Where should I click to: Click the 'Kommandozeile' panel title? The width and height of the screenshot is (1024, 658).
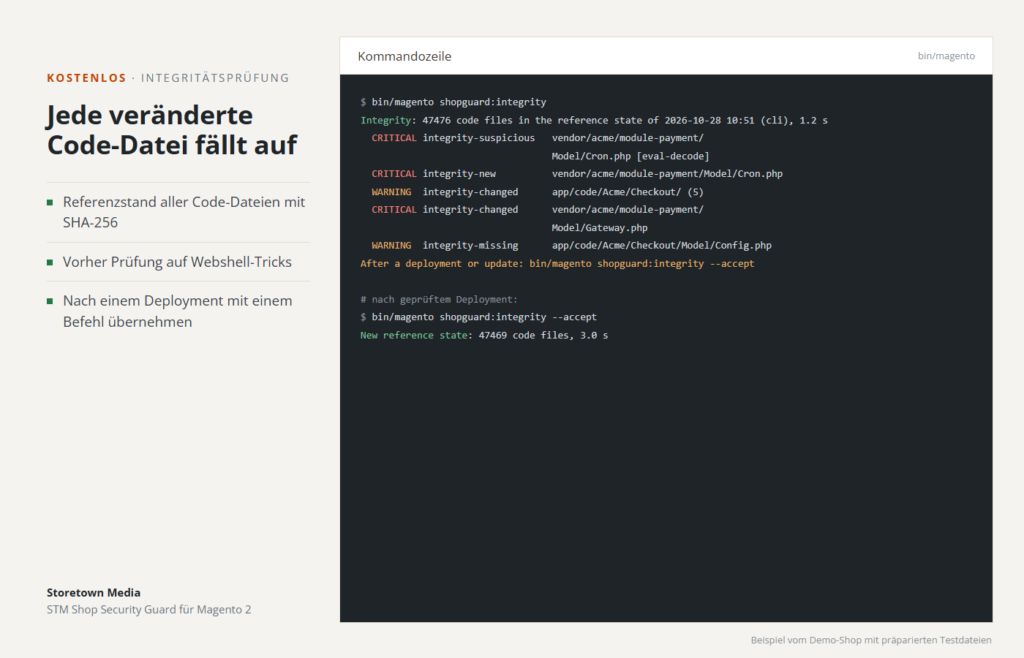click(404, 56)
